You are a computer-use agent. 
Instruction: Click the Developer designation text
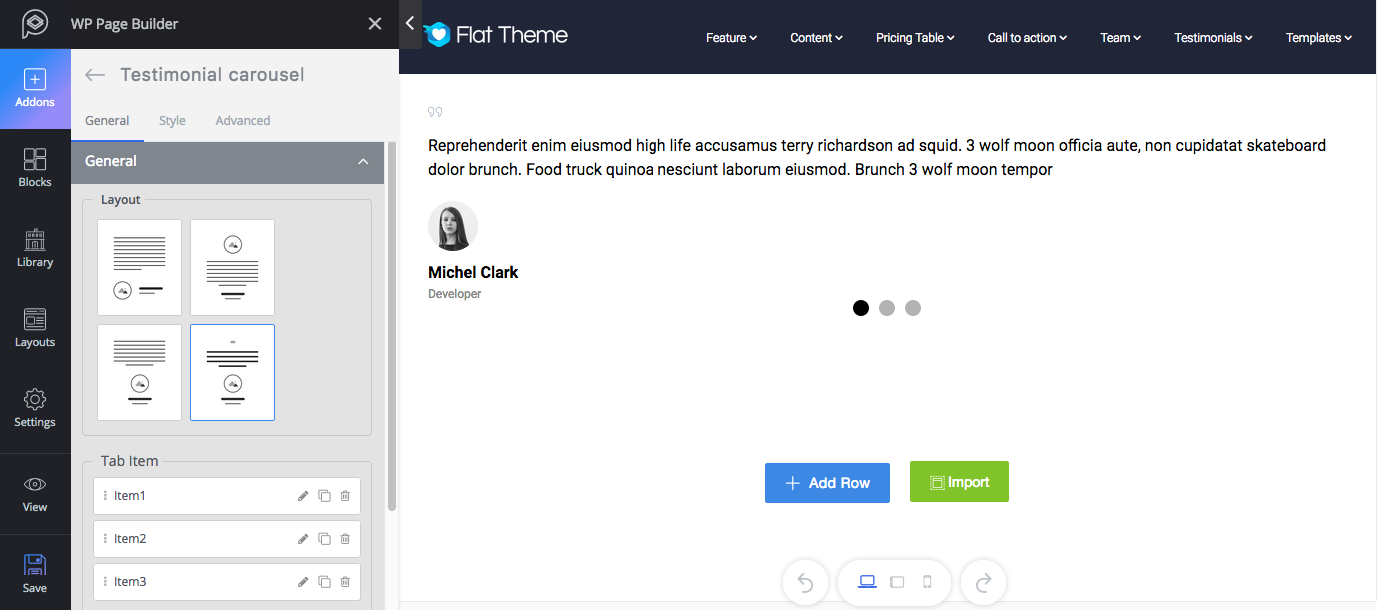click(454, 294)
